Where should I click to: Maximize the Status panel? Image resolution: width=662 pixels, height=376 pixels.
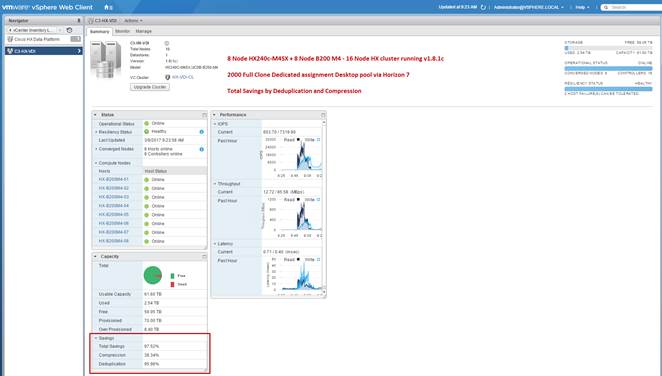pyautogui.click(x=204, y=115)
